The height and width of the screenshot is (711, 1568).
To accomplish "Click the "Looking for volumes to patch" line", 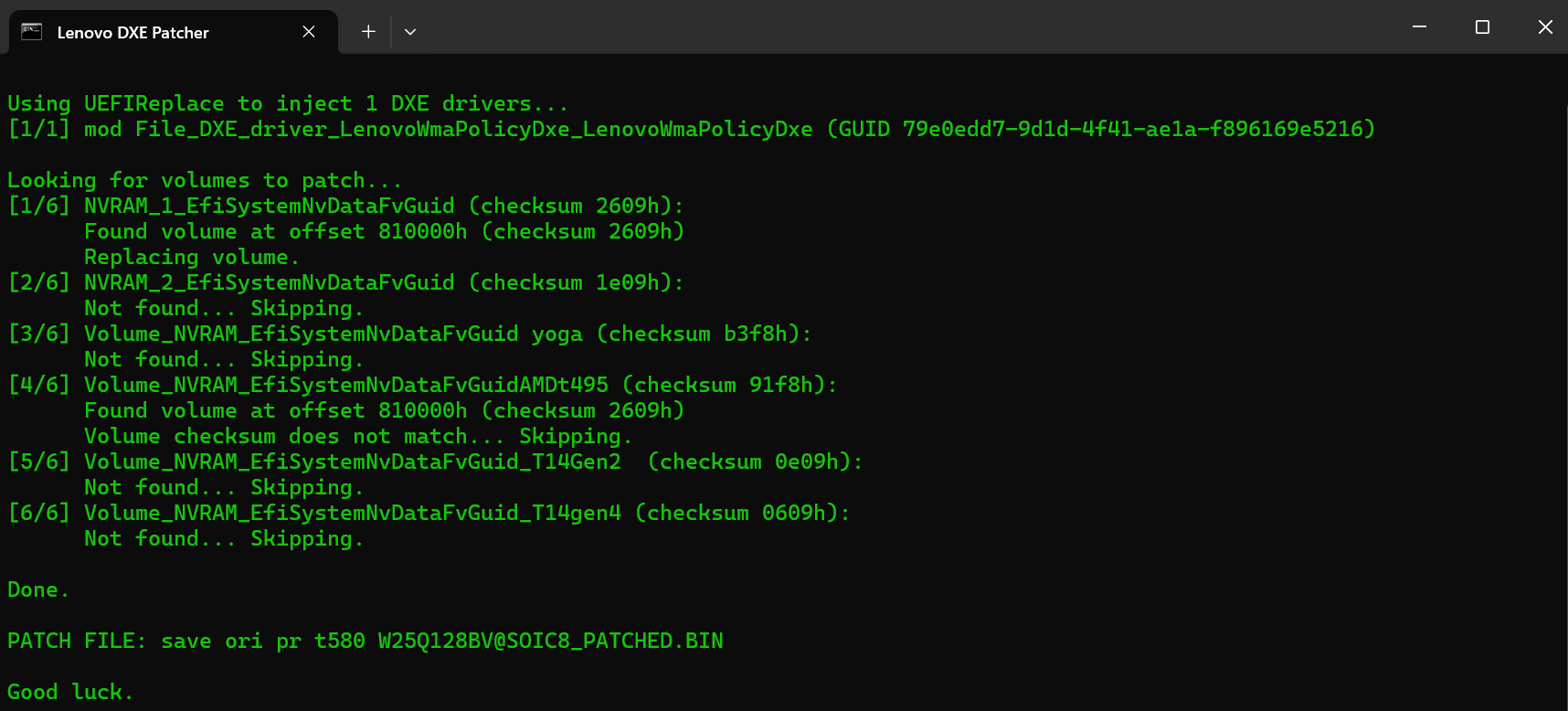I will click(x=204, y=181).
